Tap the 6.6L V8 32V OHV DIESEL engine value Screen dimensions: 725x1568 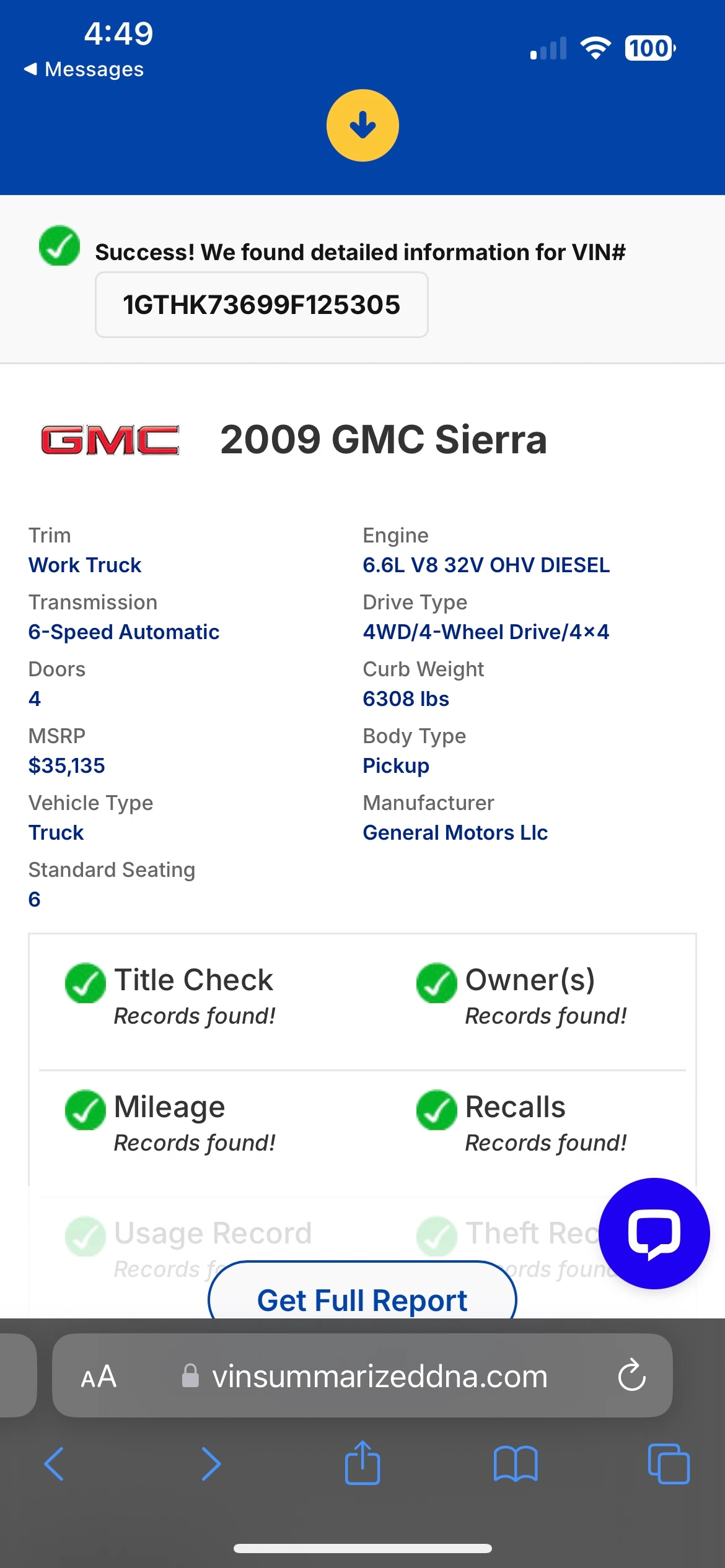486,565
